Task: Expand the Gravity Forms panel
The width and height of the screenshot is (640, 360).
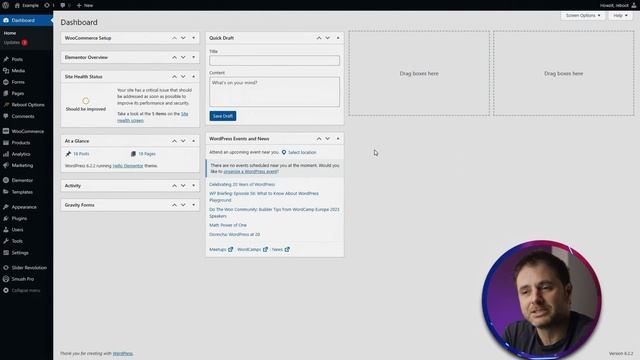Action: point(193,205)
